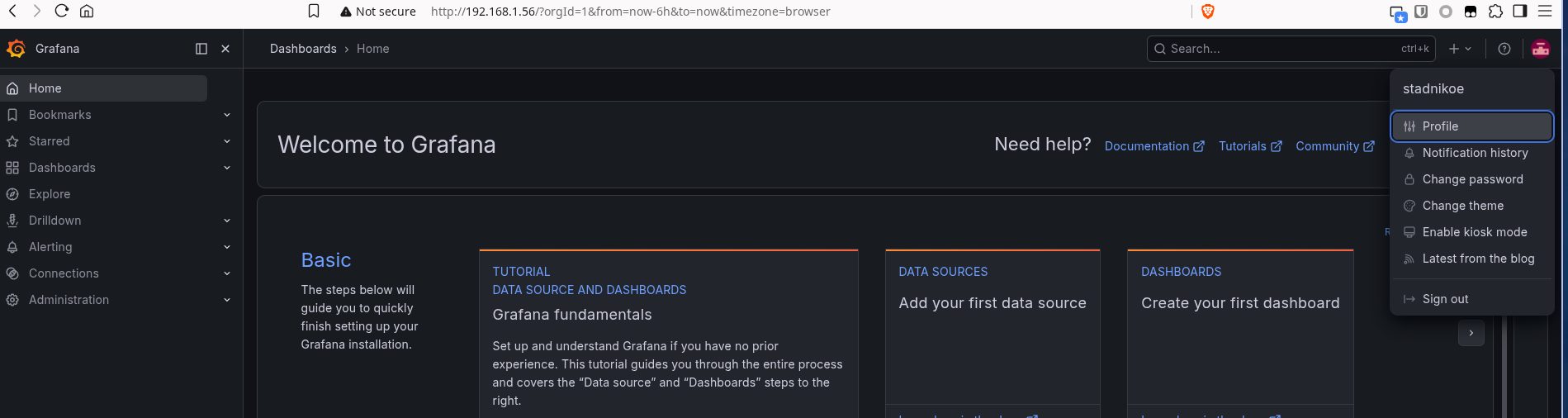This screenshot has height=418, width=1568.
Task: Click Create your first dashboard card
Action: [1240, 334]
